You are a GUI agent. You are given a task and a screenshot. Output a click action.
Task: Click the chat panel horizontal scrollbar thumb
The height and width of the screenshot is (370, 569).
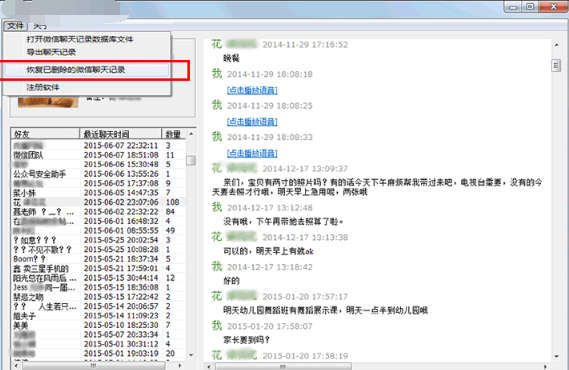click(x=283, y=367)
